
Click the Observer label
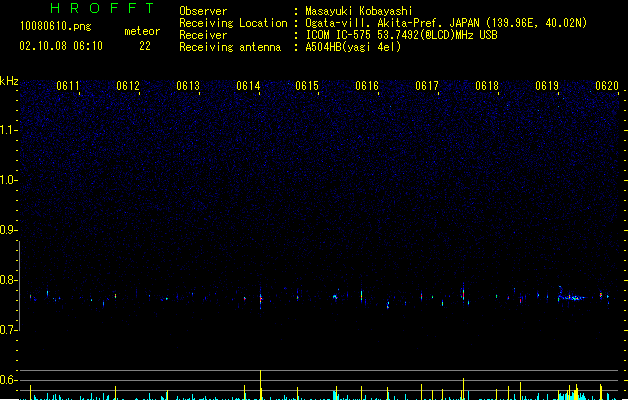pos(203,11)
